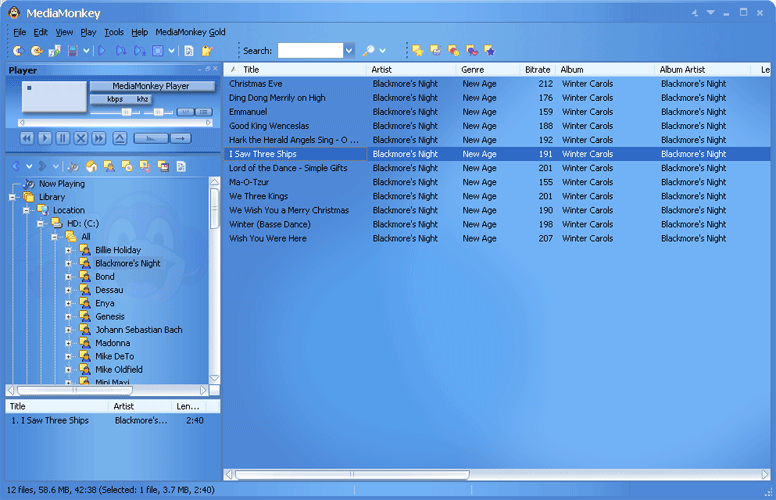Click the magnifying glass search icon
Image resolution: width=776 pixels, height=500 pixels.
pyautogui.click(x=368, y=50)
